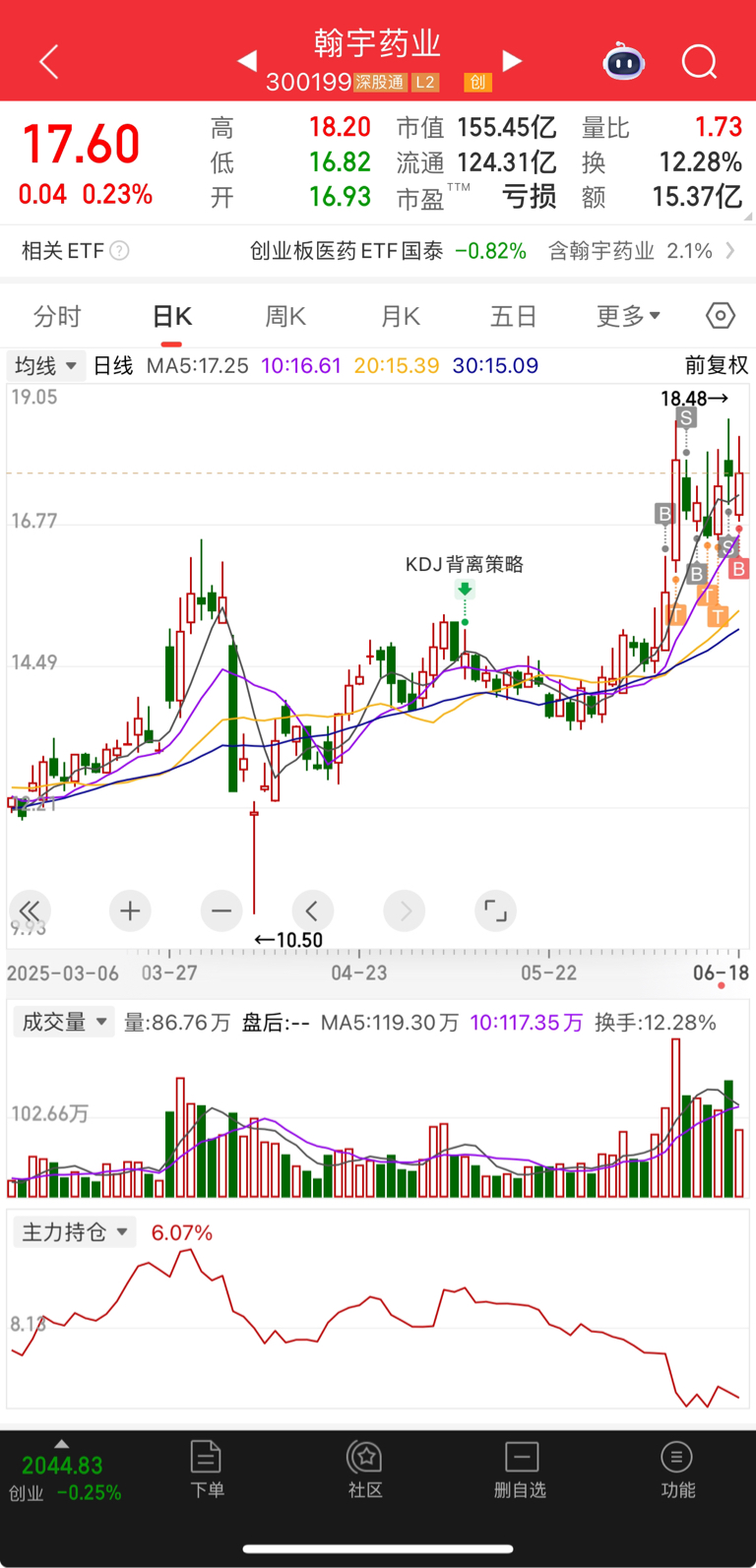The width and height of the screenshot is (756, 1568).
Task: Jump to earliest data with double-left arrow
Action: pyautogui.click(x=30, y=910)
